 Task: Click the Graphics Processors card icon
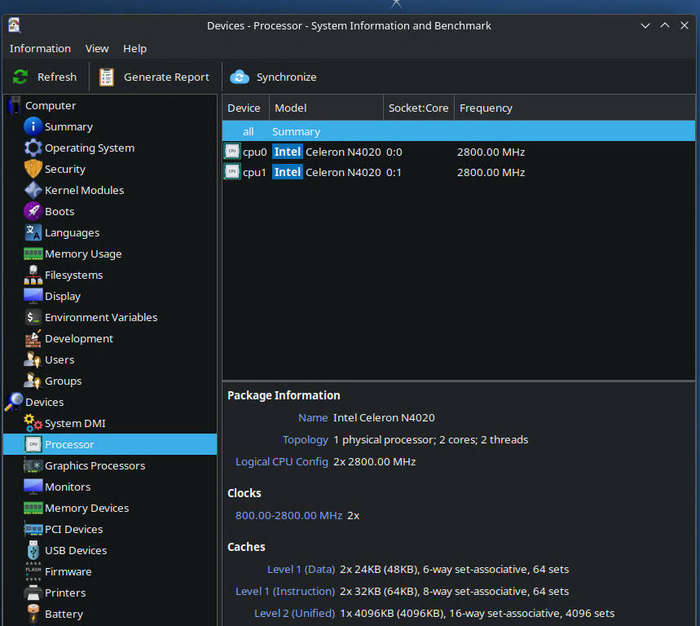(x=33, y=466)
